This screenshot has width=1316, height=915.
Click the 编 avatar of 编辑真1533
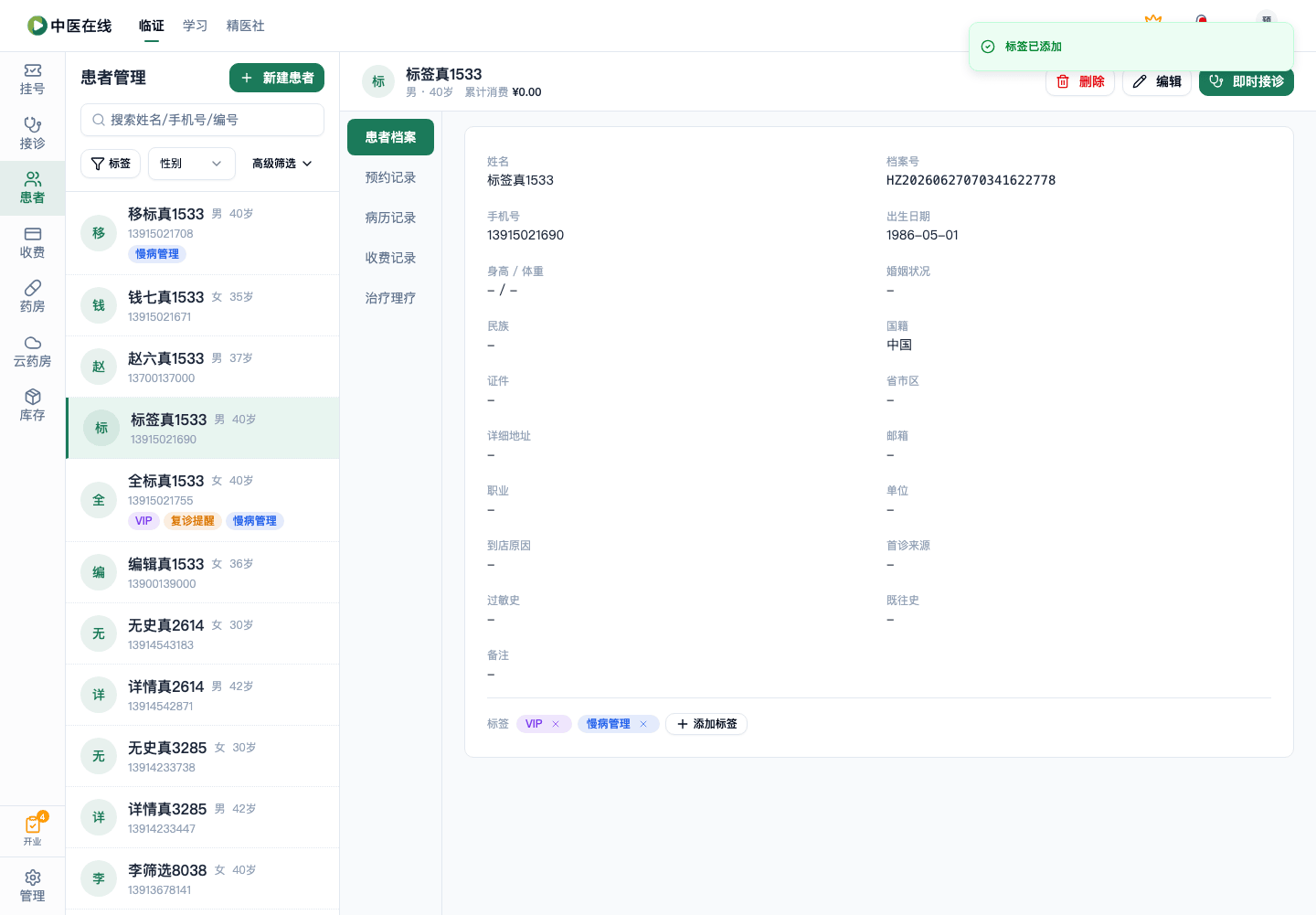click(x=99, y=572)
